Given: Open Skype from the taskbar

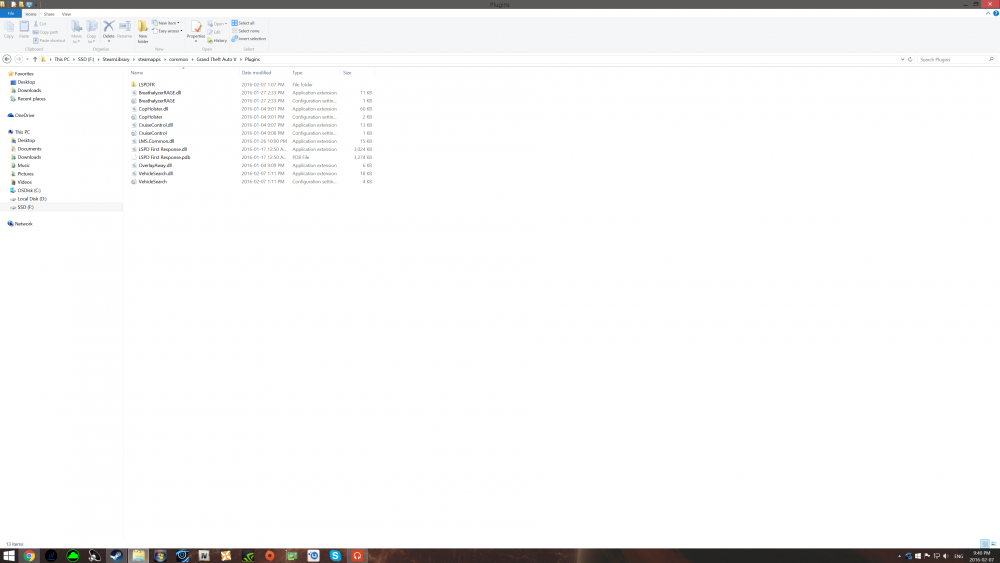Looking at the screenshot, I should [335, 555].
